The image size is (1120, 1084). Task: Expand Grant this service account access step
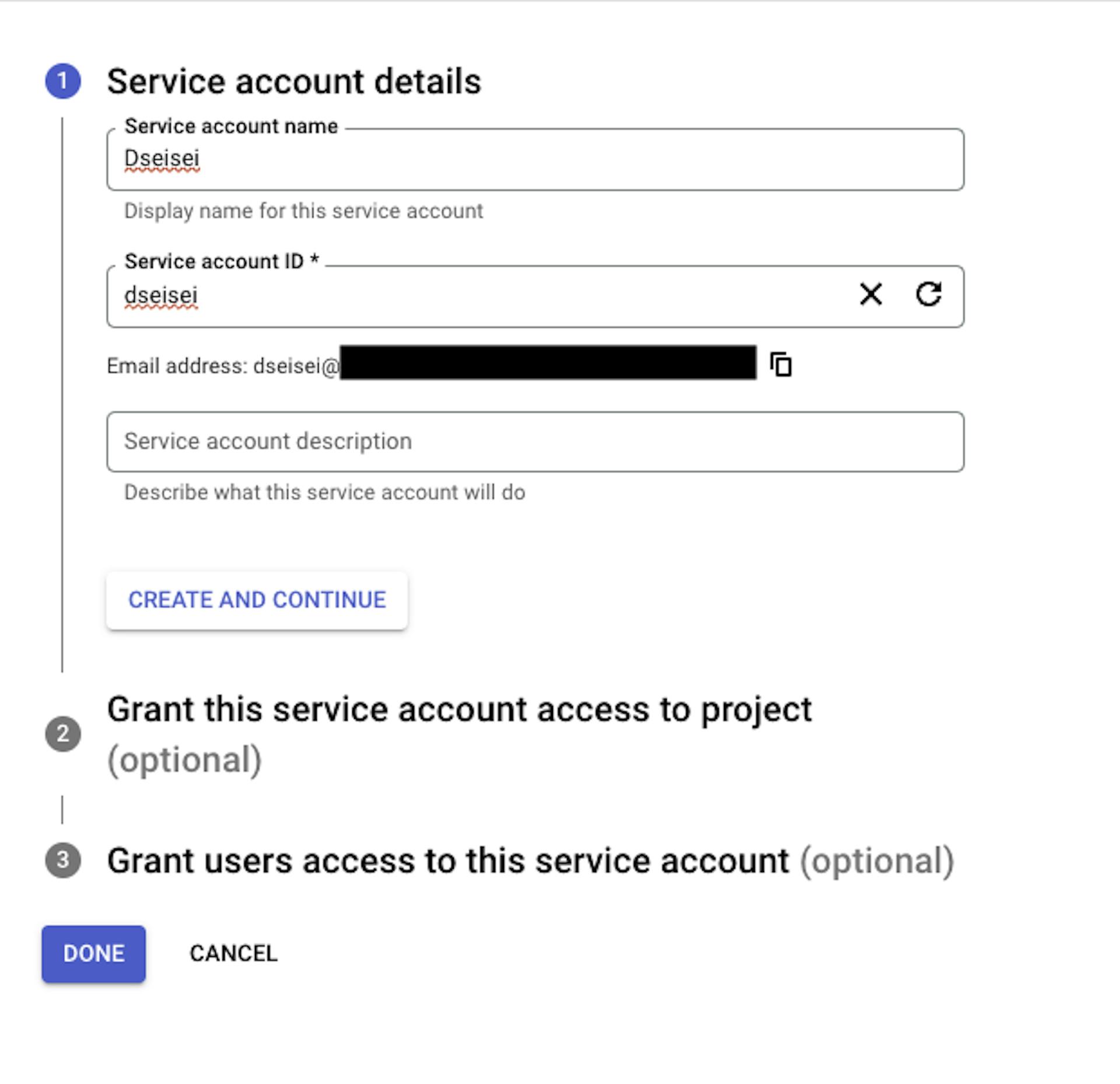click(x=459, y=711)
